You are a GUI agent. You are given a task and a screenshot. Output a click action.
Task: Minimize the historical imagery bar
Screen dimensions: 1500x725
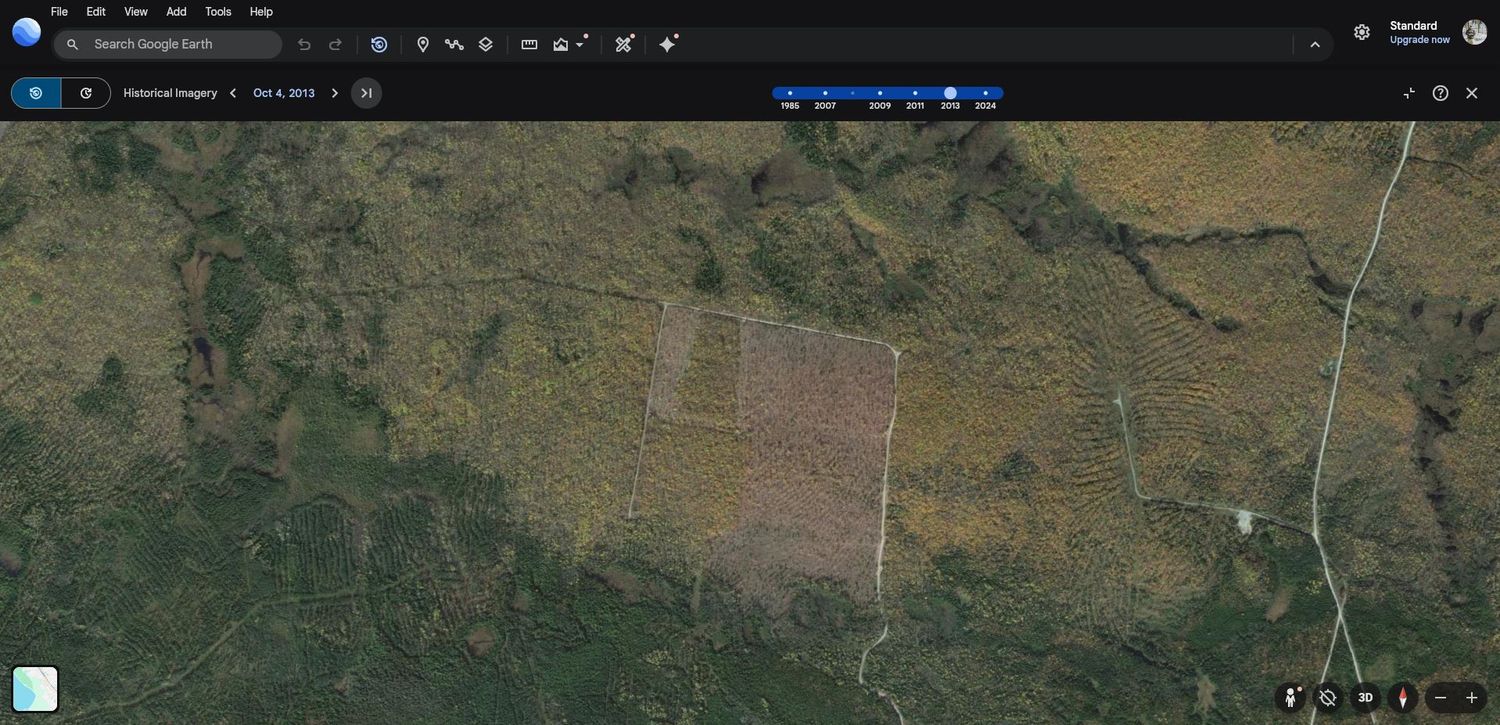point(1409,93)
